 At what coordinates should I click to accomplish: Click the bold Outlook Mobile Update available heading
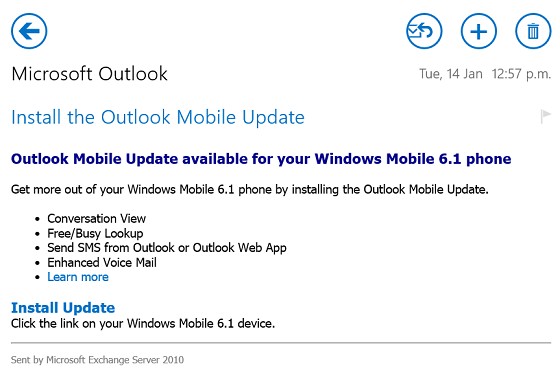point(261,159)
